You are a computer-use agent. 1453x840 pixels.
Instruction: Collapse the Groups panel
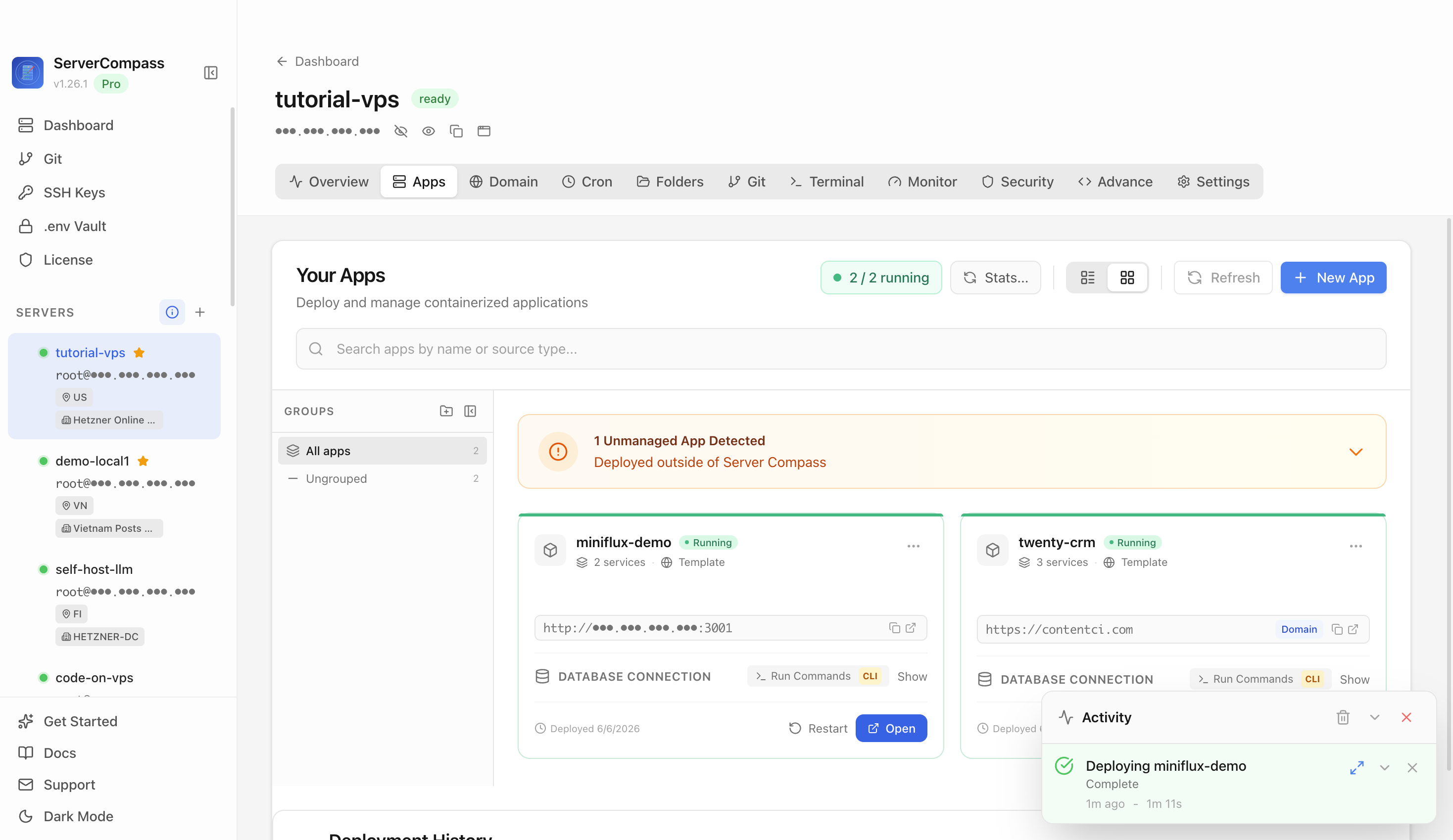[x=470, y=411]
